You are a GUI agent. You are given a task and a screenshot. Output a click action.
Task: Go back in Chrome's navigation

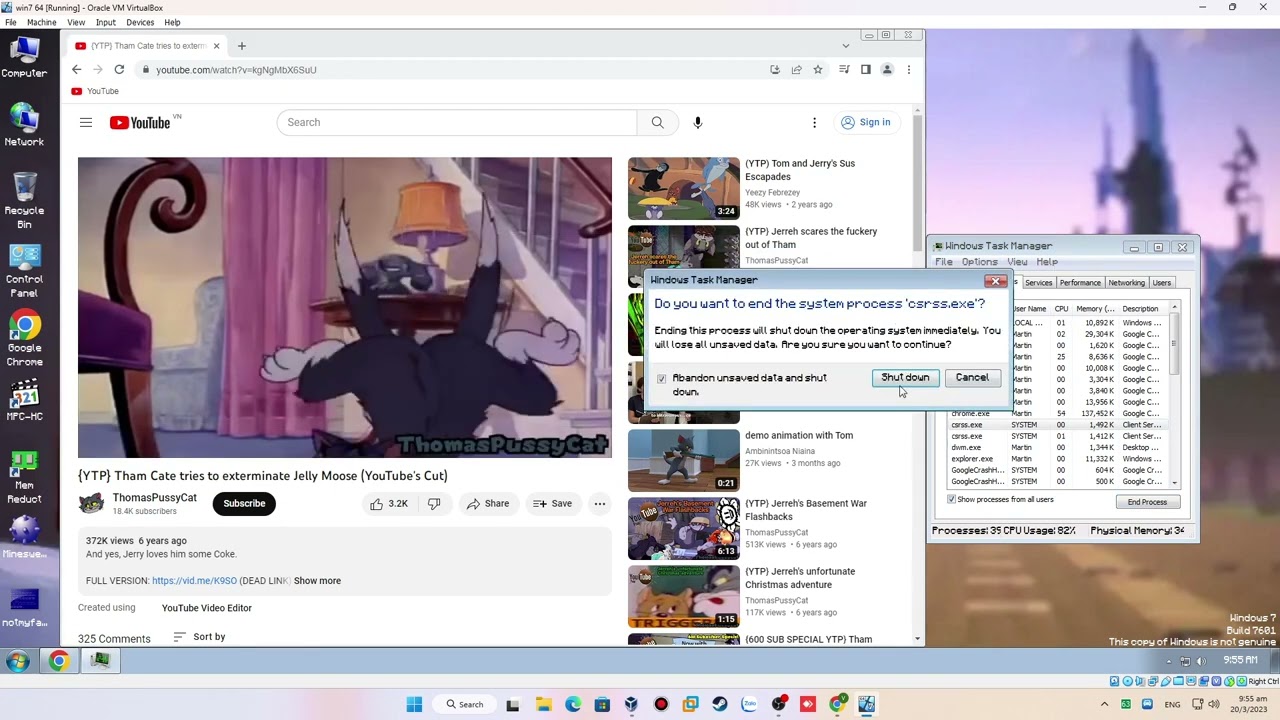click(76, 69)
